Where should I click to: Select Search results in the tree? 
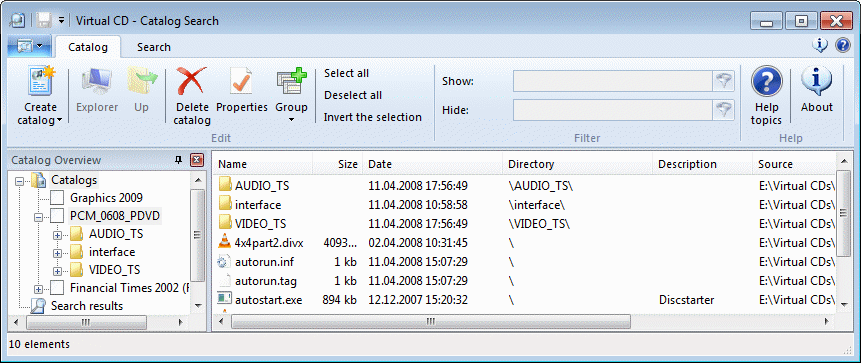[x=87, y=306]
